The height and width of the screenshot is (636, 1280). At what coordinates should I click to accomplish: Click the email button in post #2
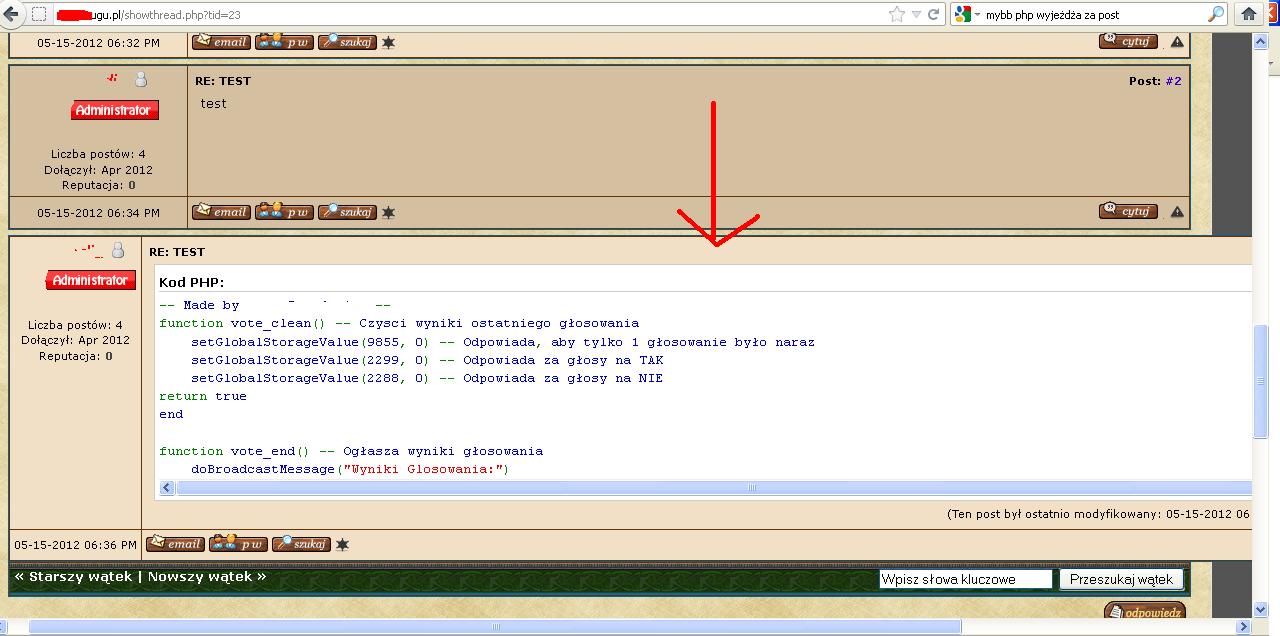tap(221, 211)
